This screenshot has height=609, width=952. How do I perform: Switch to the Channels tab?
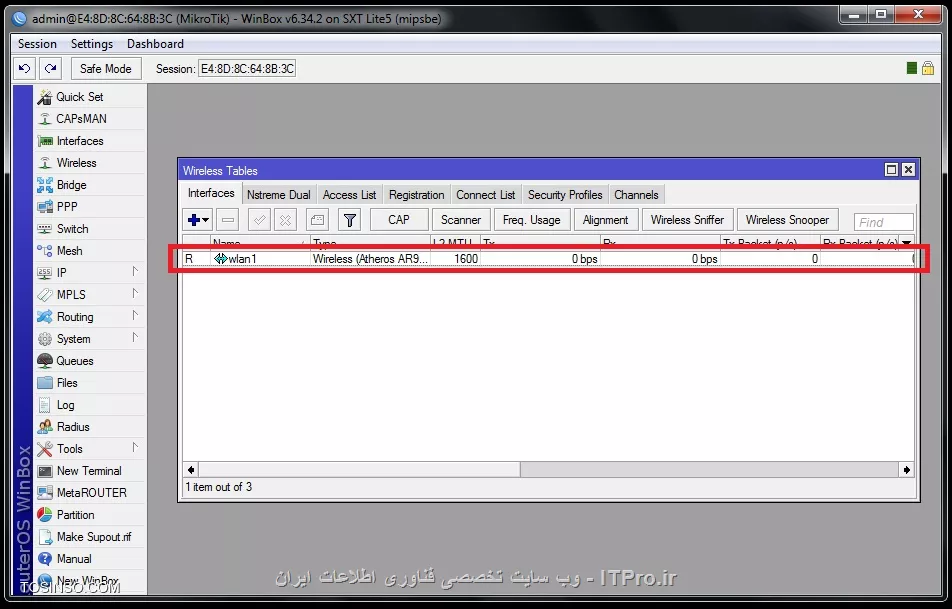pos(636,195)
